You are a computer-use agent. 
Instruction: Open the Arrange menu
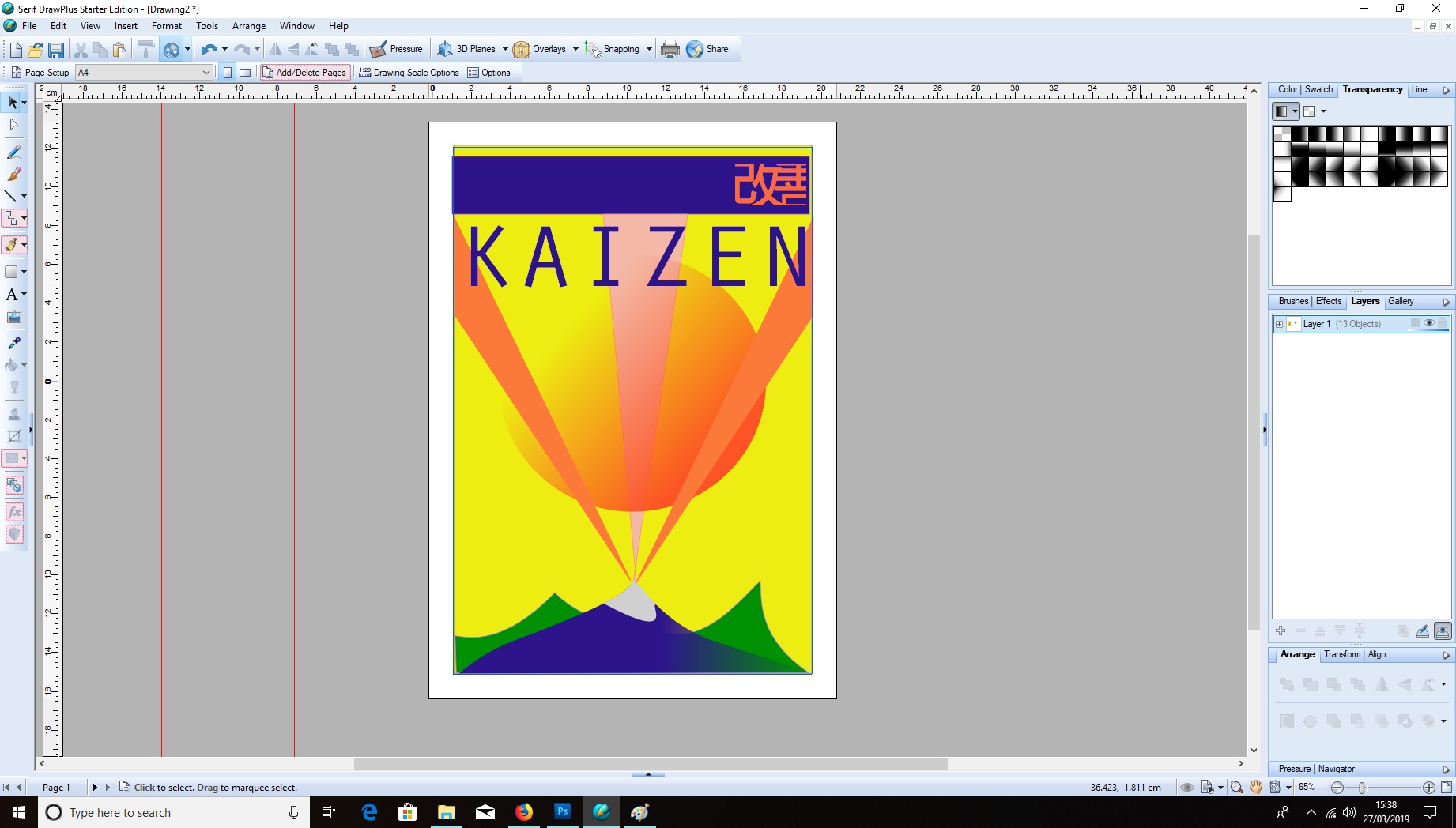click(x=248, y=26)
